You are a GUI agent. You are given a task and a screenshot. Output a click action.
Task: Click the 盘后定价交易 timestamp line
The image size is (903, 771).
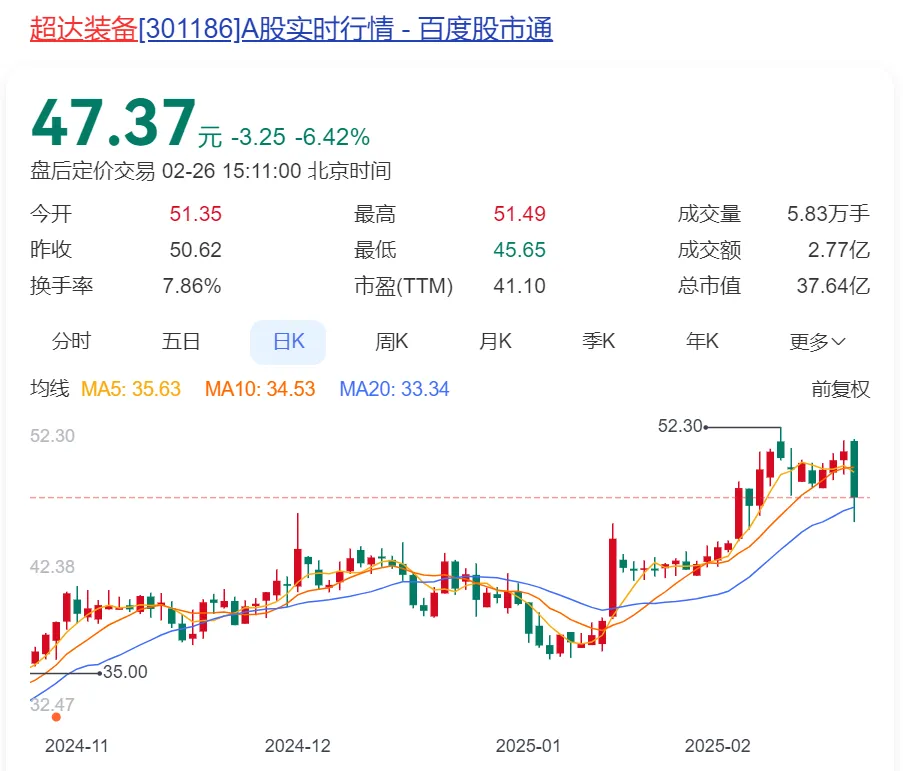pos(211,171)
